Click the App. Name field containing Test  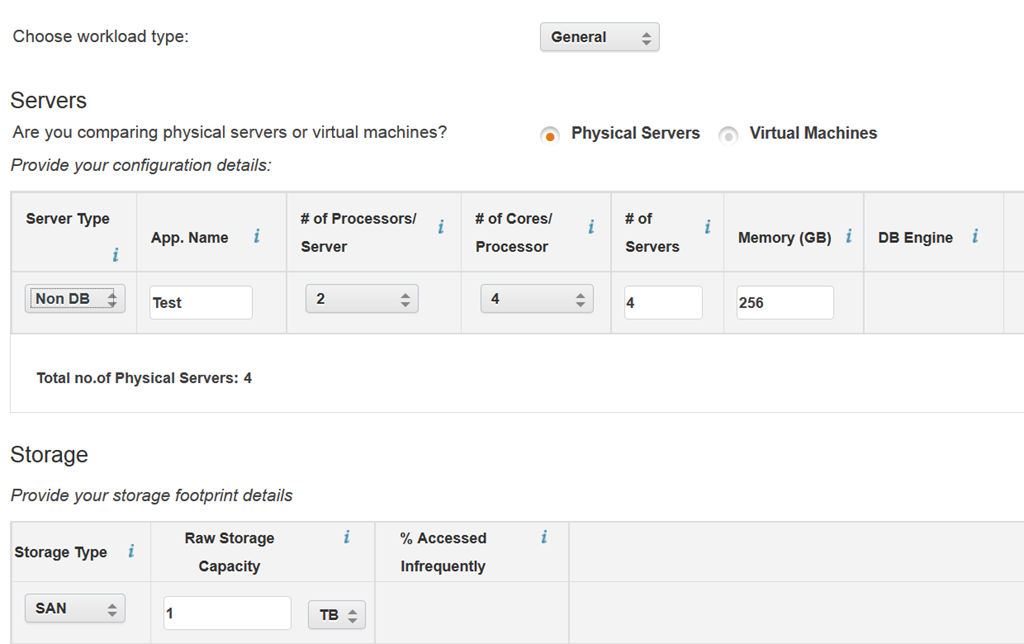(x=201, y=303)
